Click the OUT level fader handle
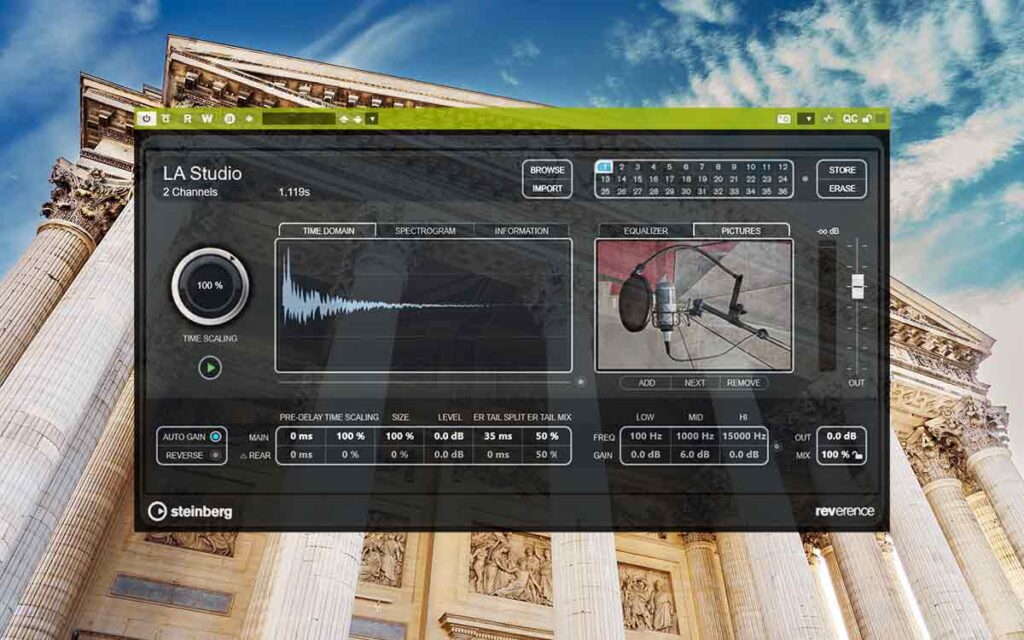The height and width of the screenshot is (640, 1024). 857,286
